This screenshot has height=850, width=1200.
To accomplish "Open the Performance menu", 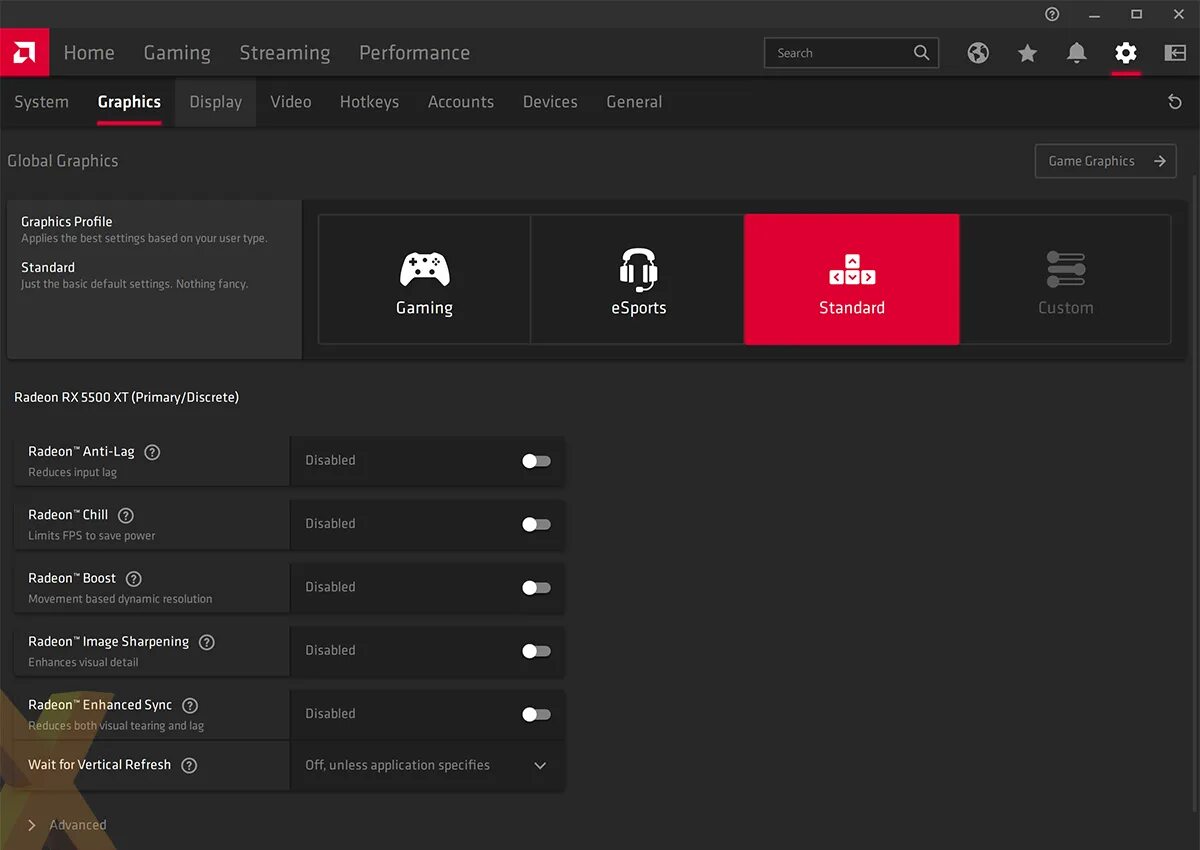I will pos(414,53).
